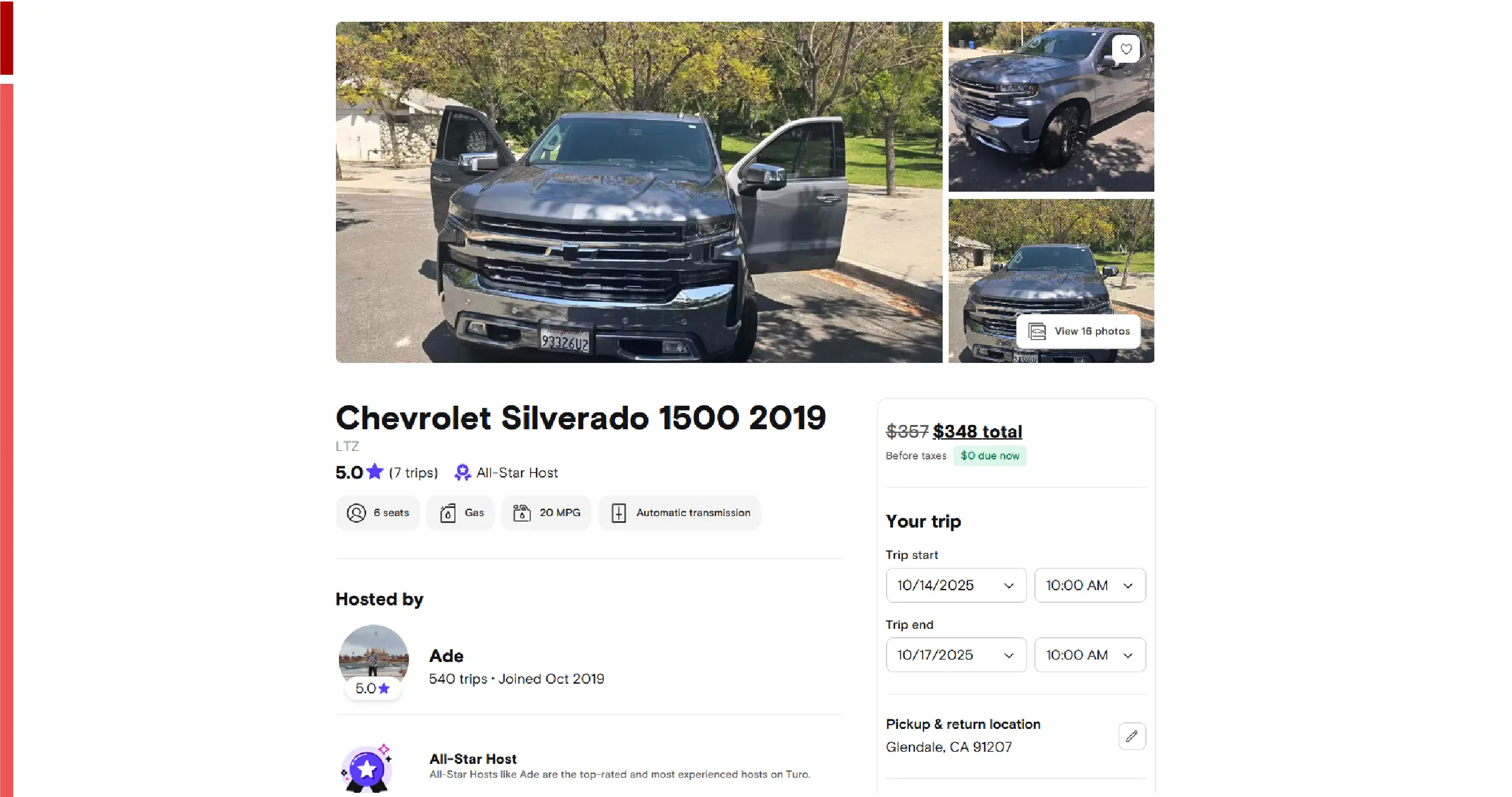Open the top-right side-angle truck photo

1051,107
